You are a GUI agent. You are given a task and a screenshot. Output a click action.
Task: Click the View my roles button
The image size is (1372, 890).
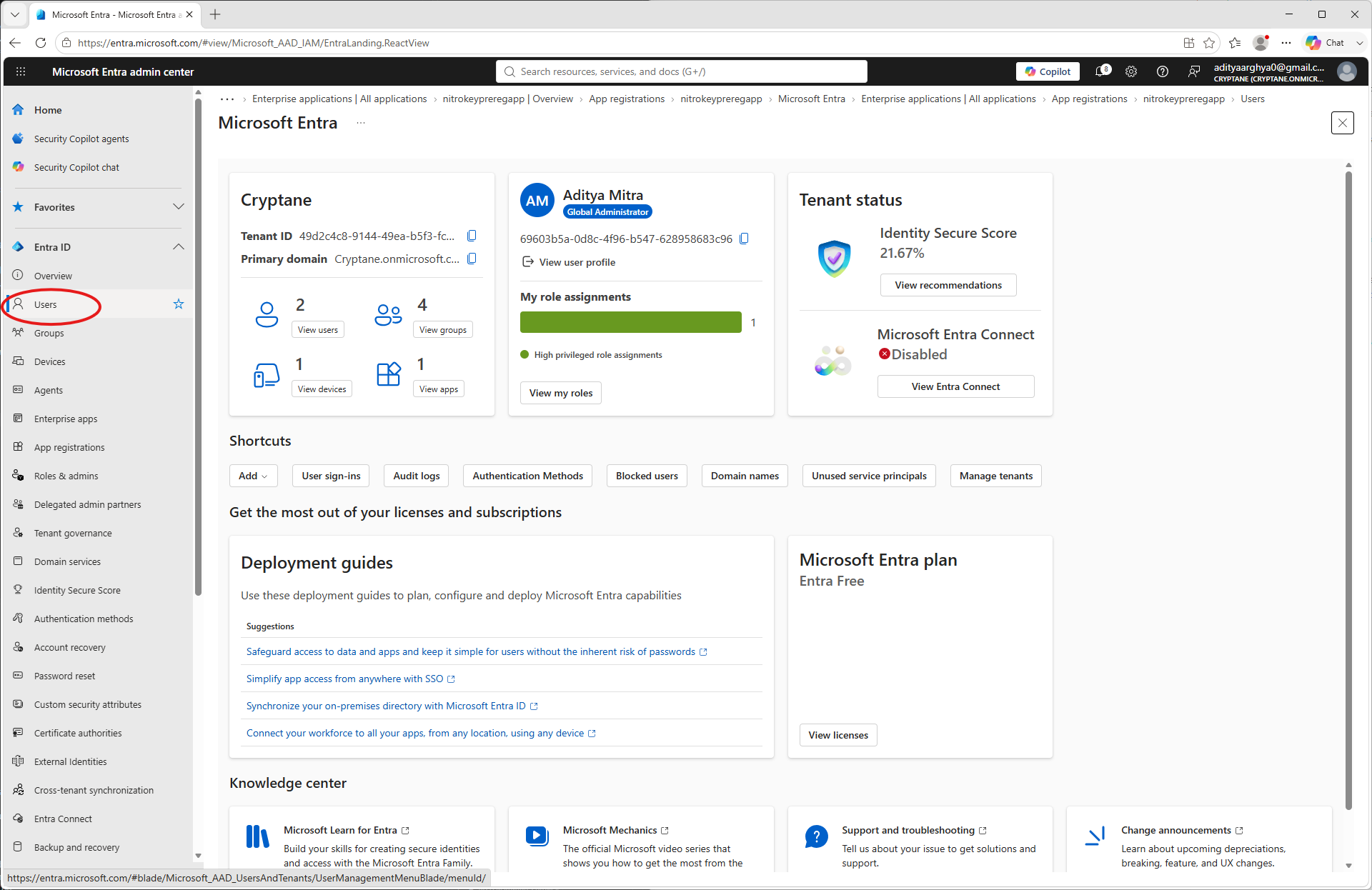(561, 393)
